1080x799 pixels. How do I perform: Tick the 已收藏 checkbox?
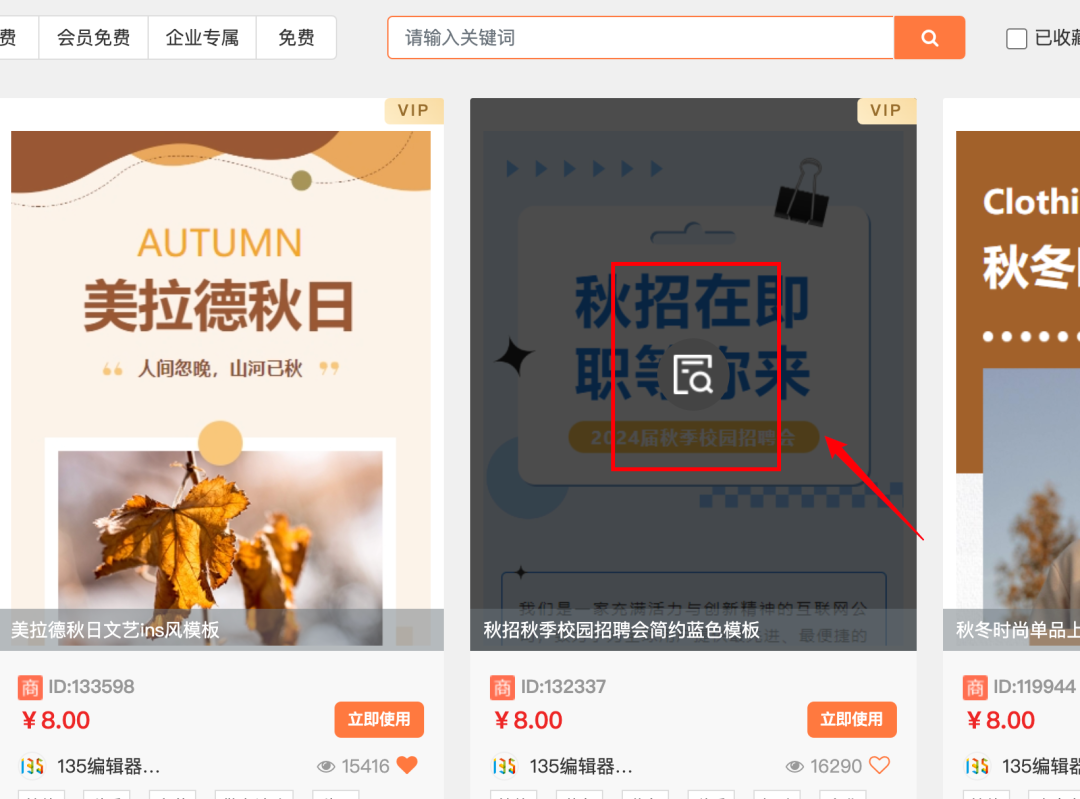coord(1017,39)
